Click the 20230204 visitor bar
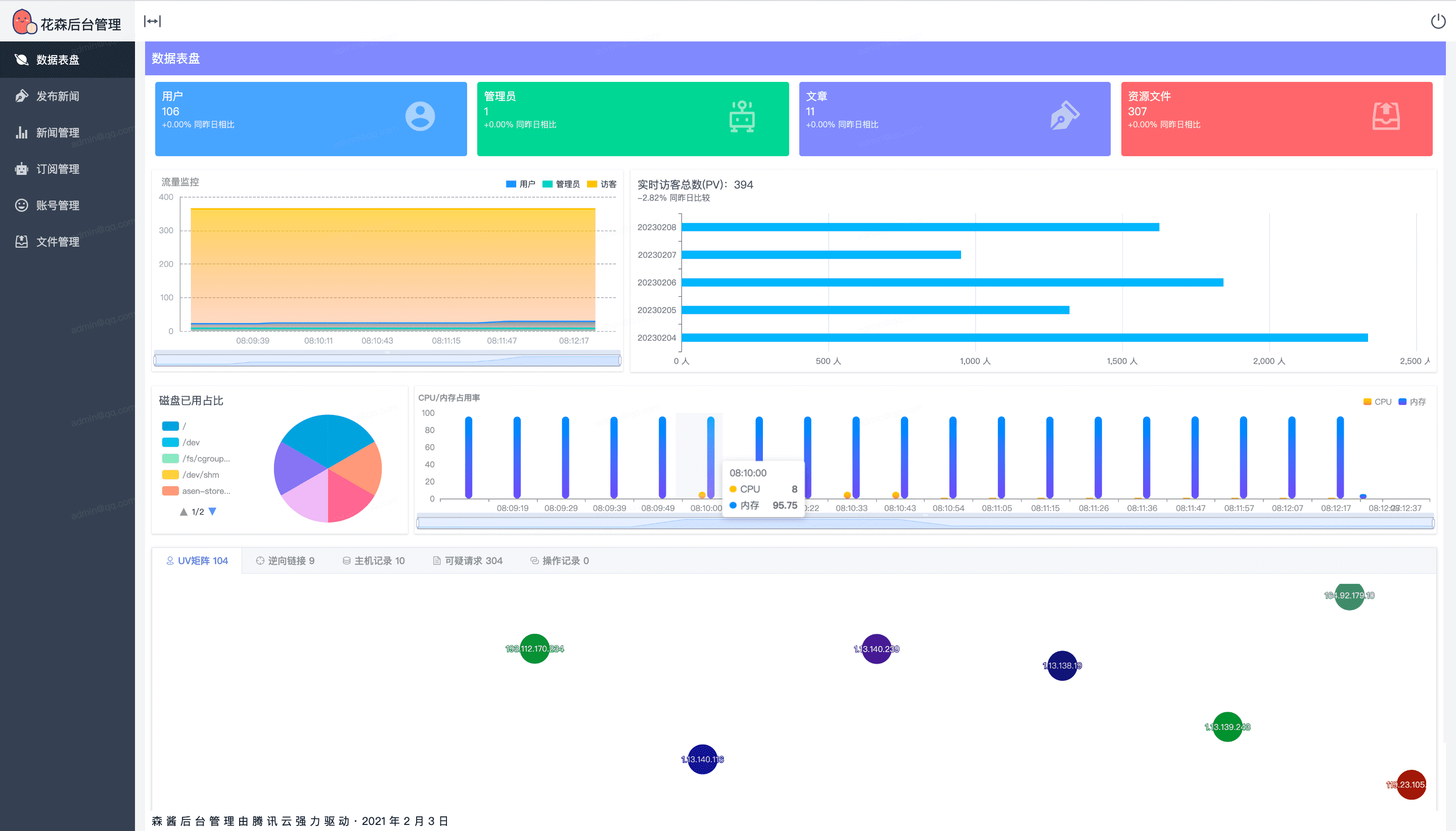The width and height of the screenshot is (1456, 831). [1024, 338]
